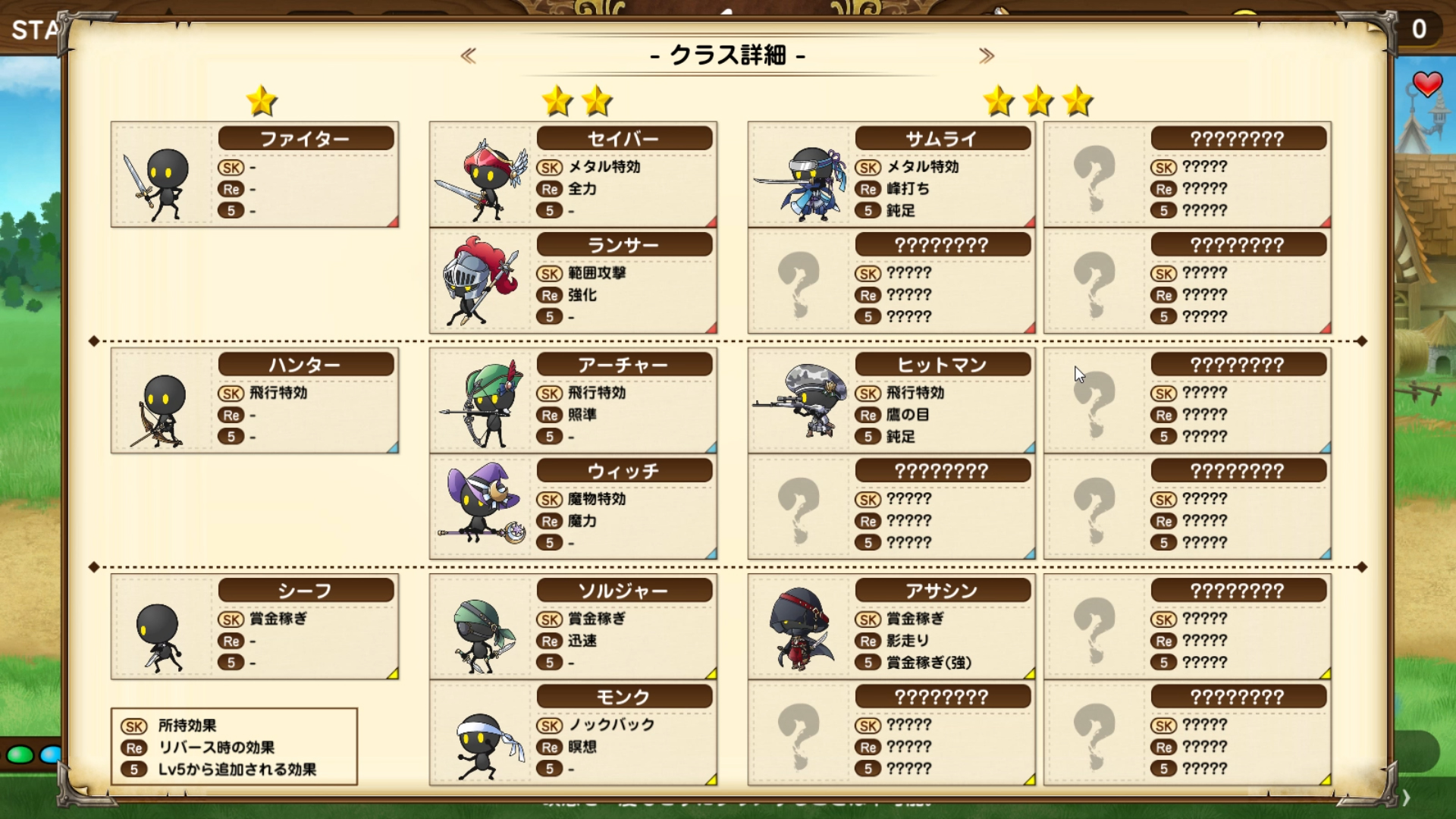Go to previous page with left double arrow
The width and height of the screenshot is (1456, 819).
point(468,55)
